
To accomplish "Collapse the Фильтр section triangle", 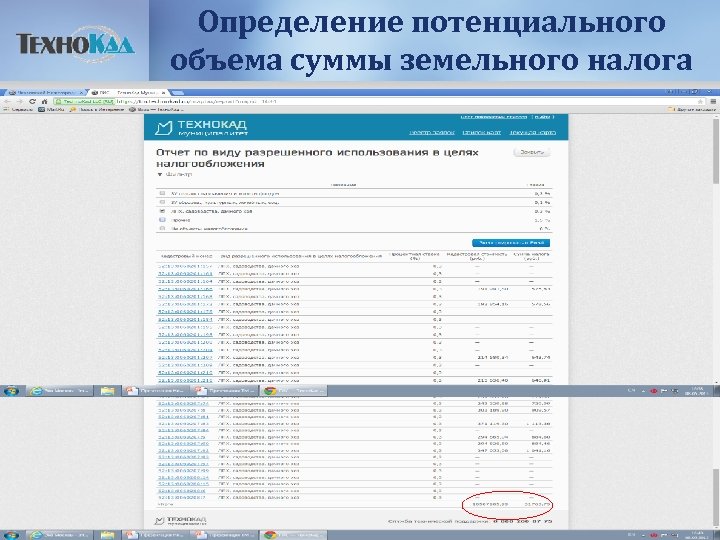I will pyautogui.click(x=160, y=174).
